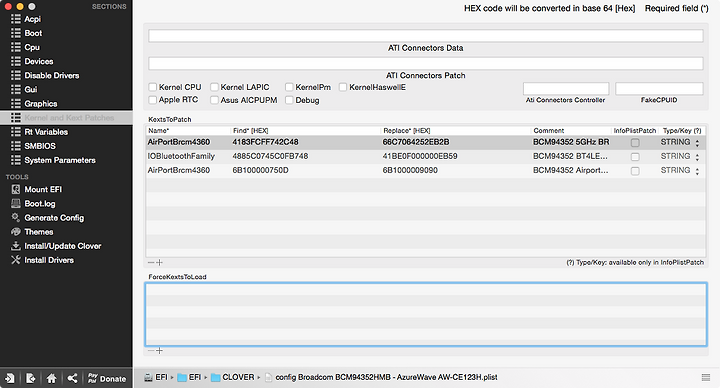The image size is (720, 388).
Task: Open the Acpi section
Action: 32,19
